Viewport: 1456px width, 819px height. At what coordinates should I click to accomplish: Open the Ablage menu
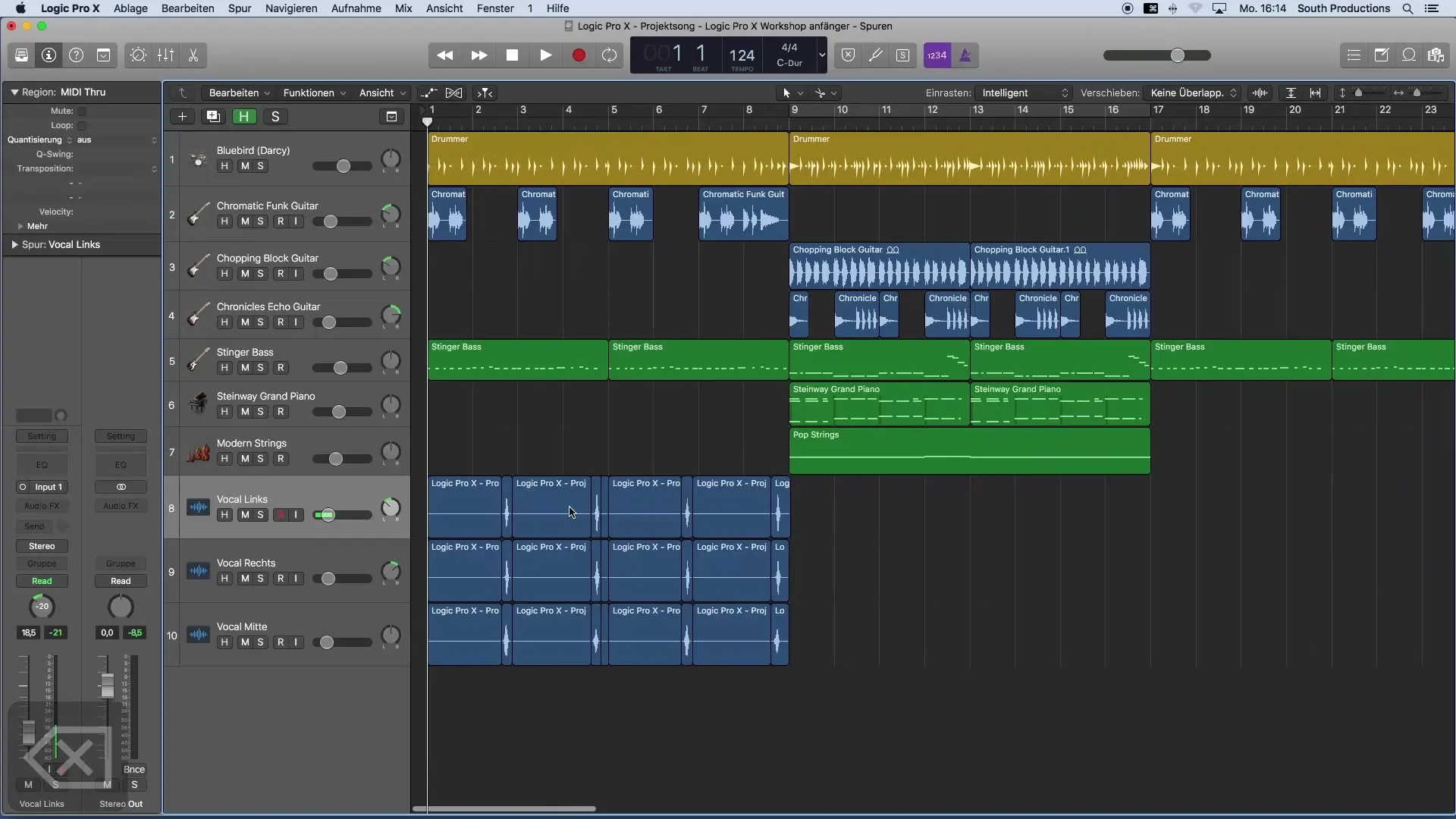pos(130,8)
